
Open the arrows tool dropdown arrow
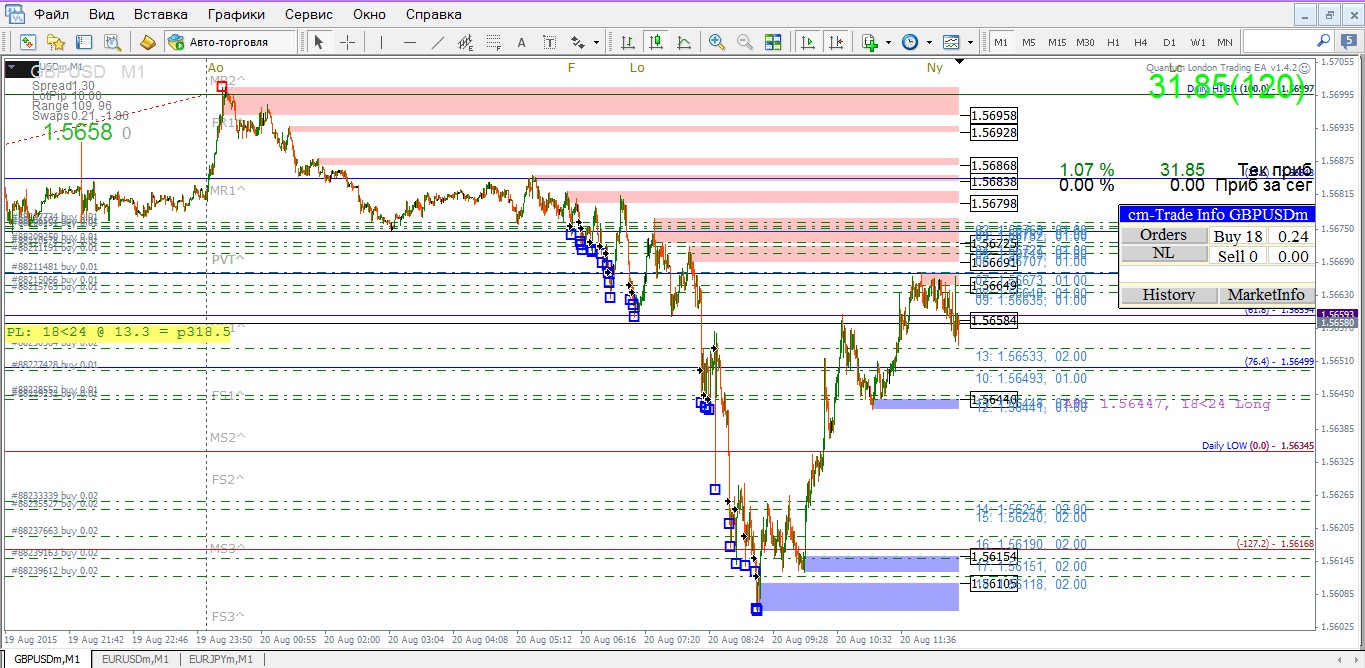coord(596,42)
